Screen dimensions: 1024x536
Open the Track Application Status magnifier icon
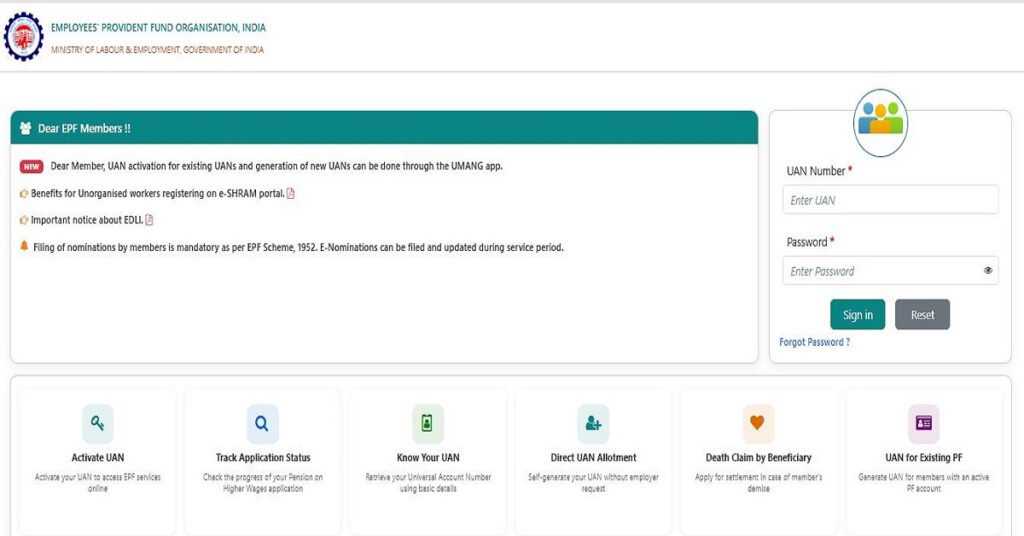[262, 423]
